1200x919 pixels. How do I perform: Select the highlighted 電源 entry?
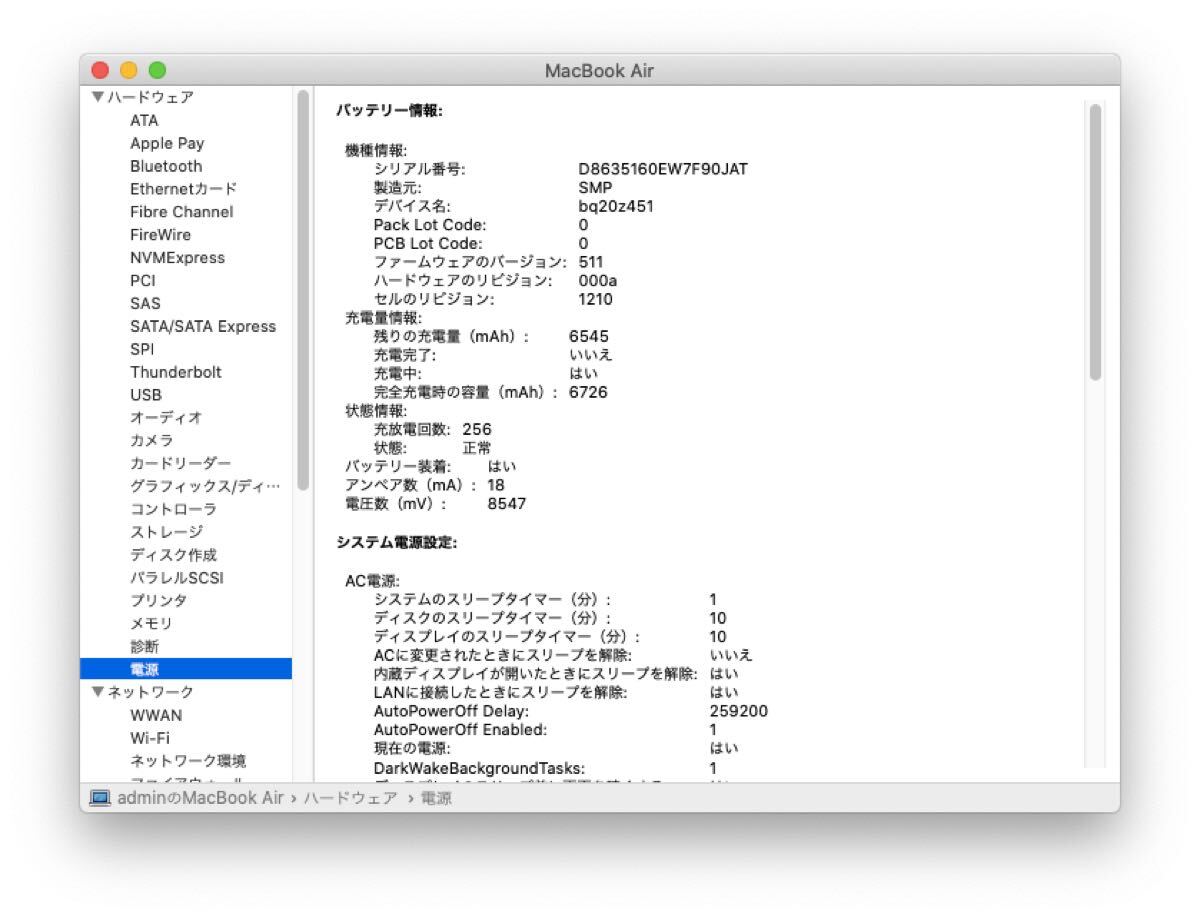click(x=186, y=669)
